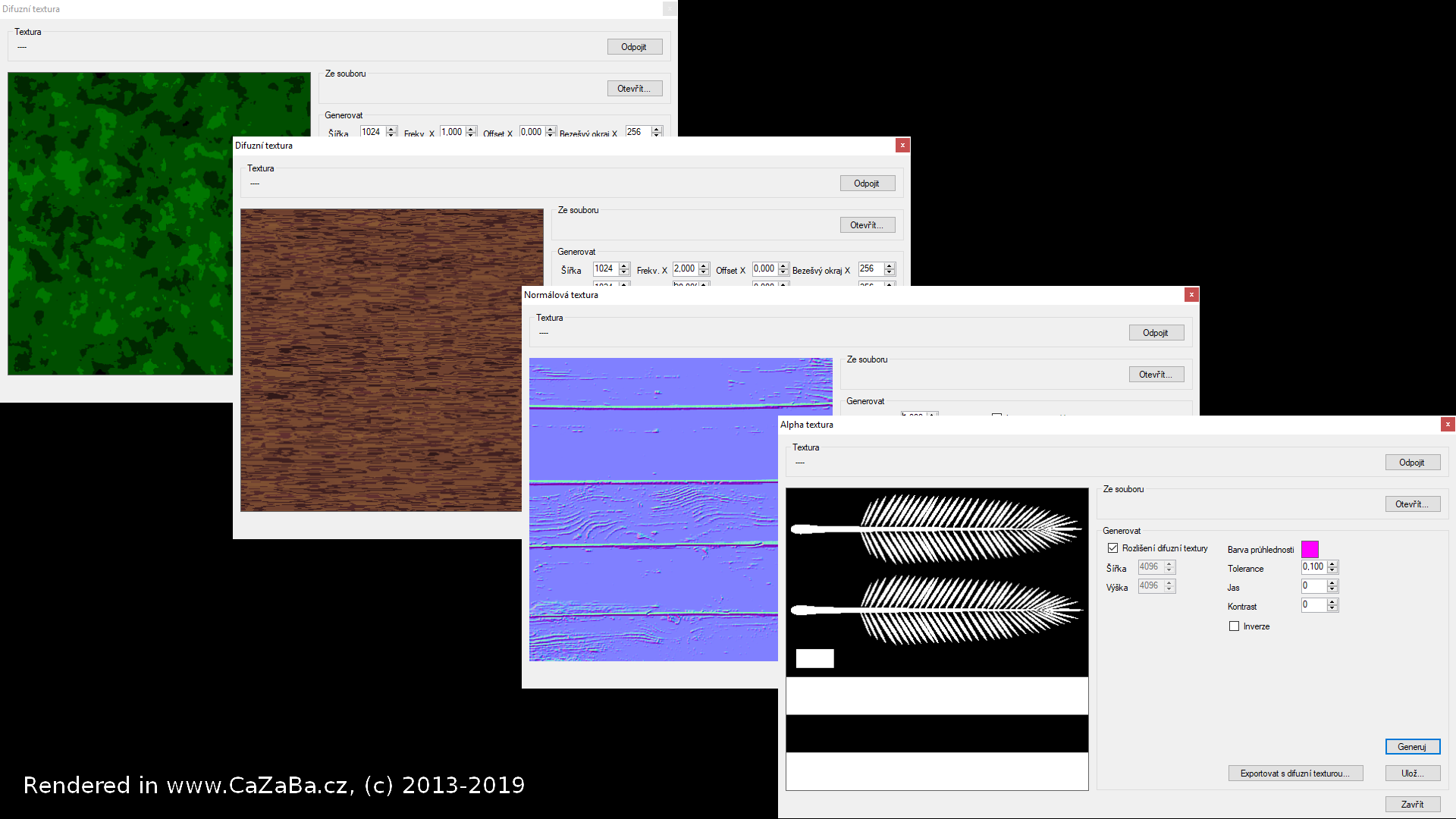Click Exportovat s difuzní texturou button

coord(1295,773)
